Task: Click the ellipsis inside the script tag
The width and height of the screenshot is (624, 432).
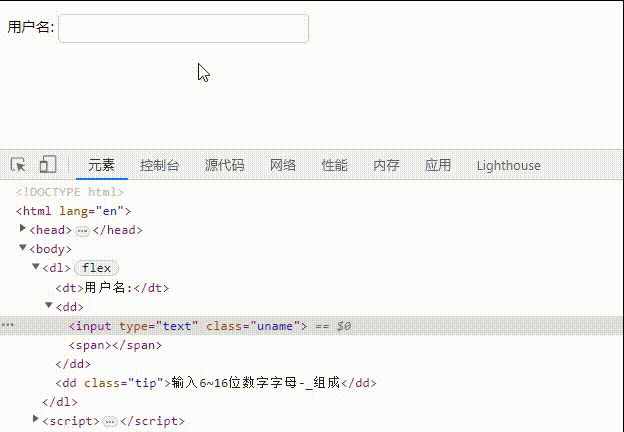Action: click(x=110, y=421)
